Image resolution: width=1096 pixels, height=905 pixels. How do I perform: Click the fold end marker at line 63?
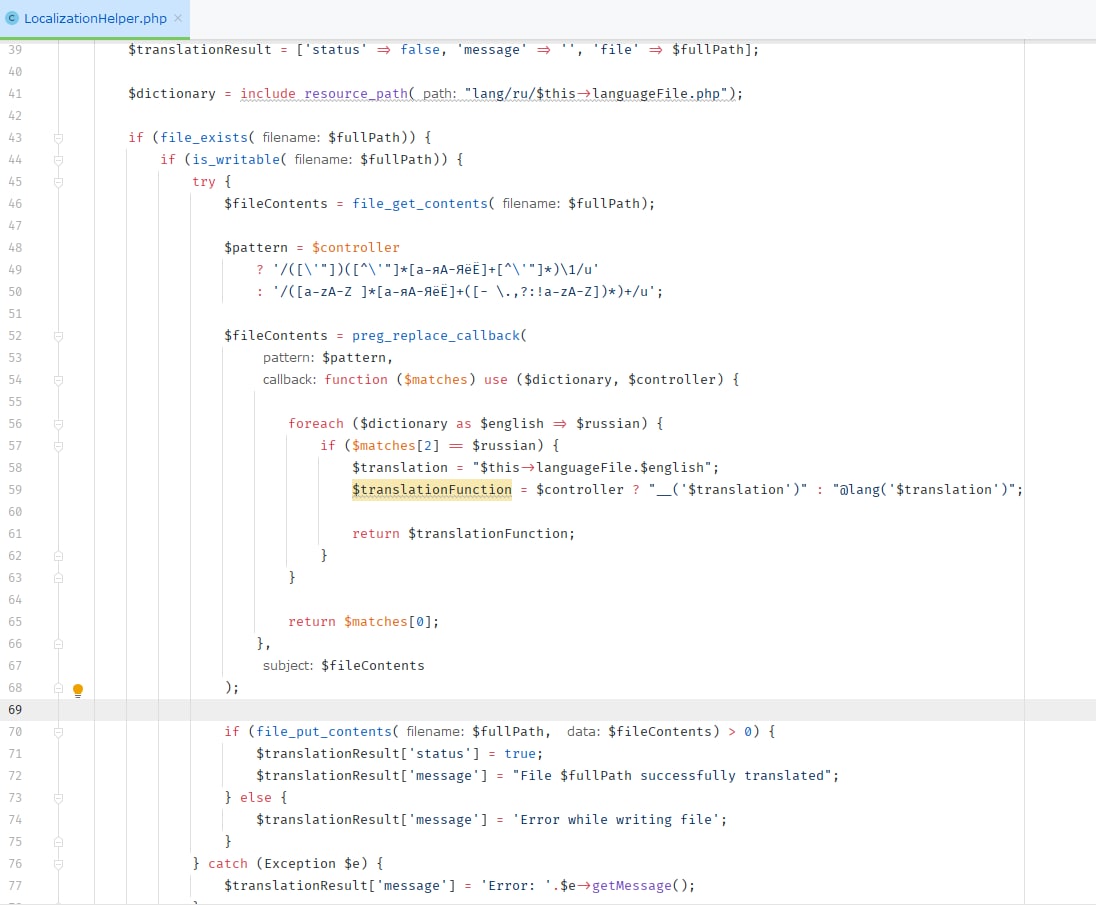point(59,577)
